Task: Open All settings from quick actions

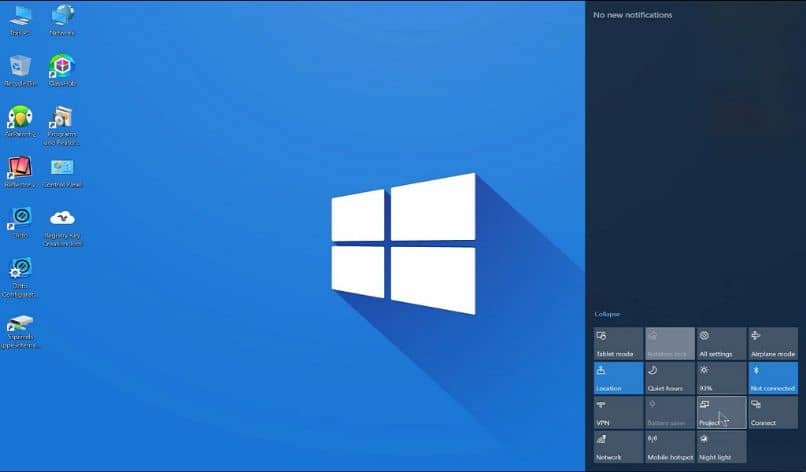Action: 721,344
